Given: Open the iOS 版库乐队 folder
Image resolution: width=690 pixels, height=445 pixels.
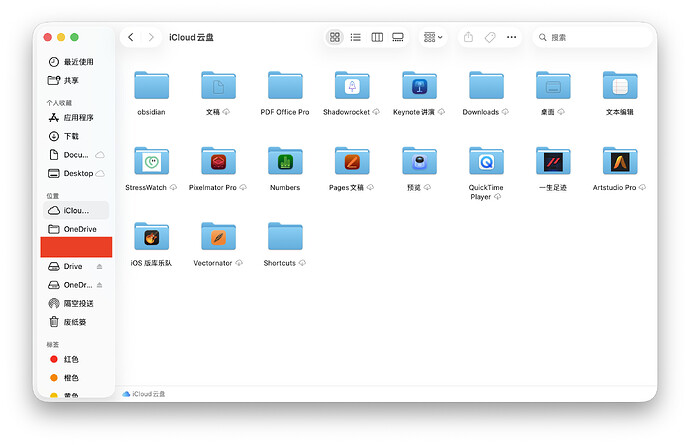Looking at the screenshot, I should [x=151, y=236].
